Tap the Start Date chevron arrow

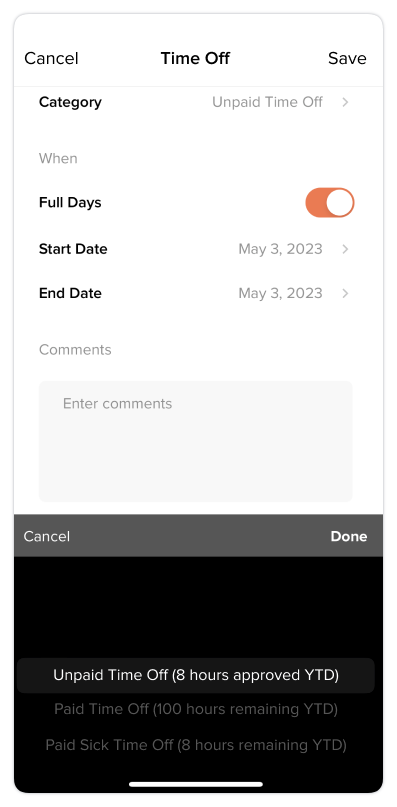[x=345, y=249]
